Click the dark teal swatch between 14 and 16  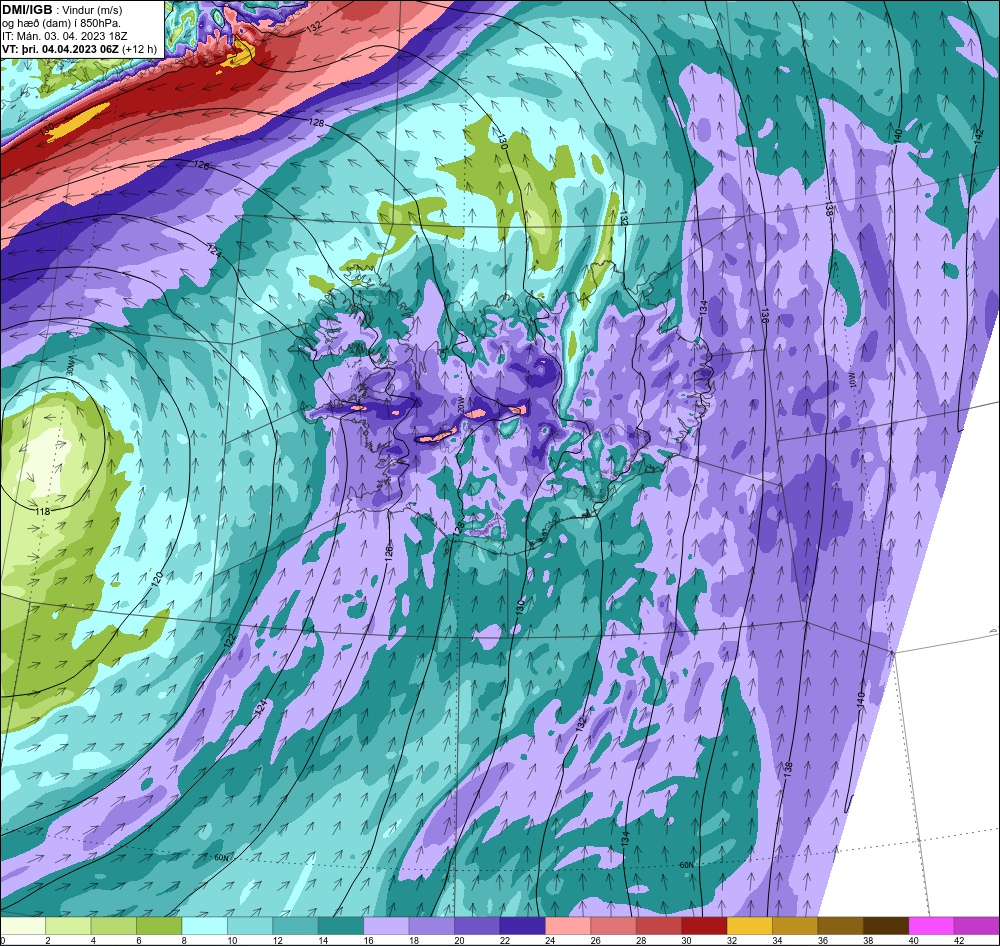tap(341, 926)
